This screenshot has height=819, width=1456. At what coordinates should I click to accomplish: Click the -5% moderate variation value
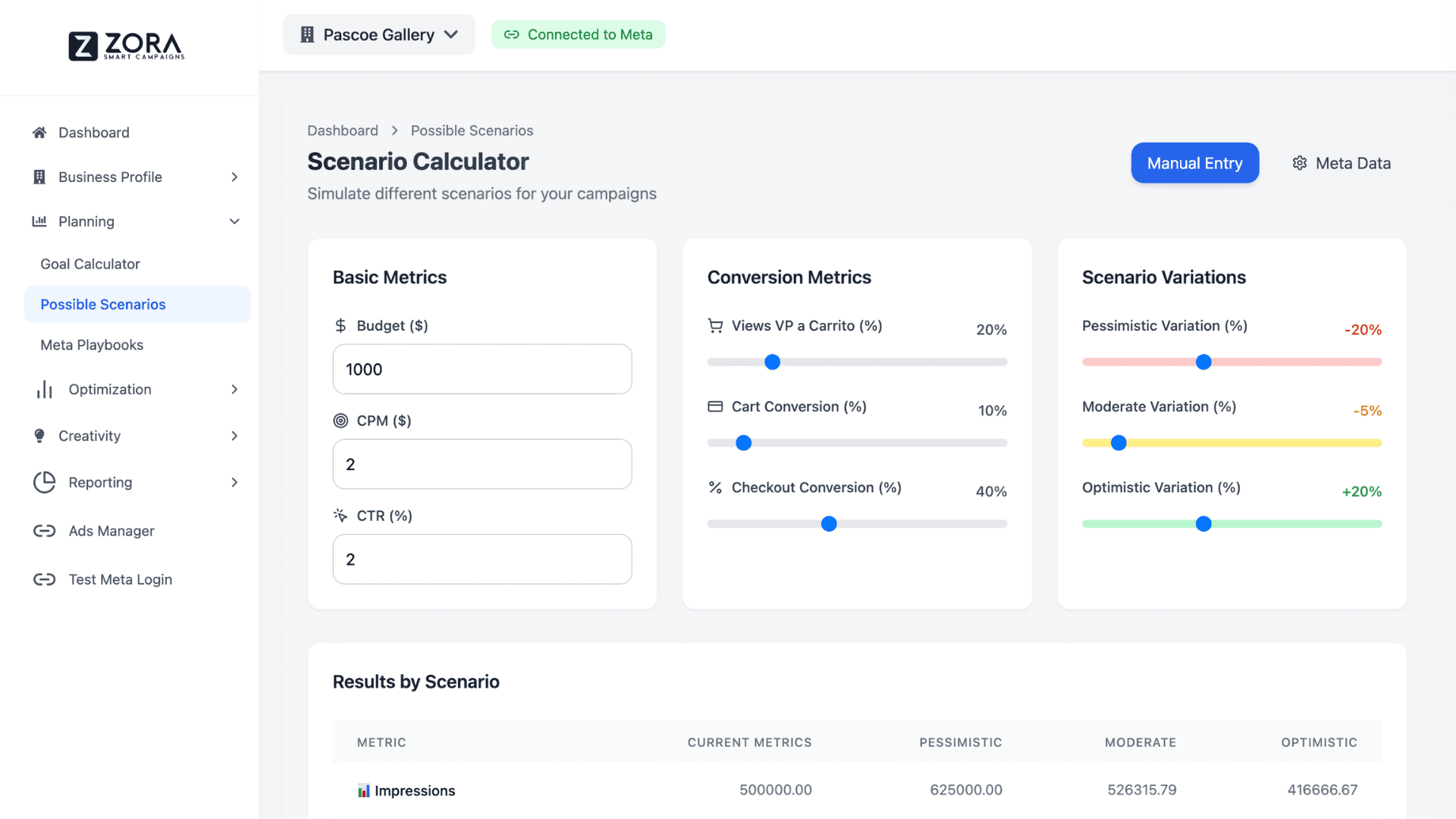[1367, 411]
